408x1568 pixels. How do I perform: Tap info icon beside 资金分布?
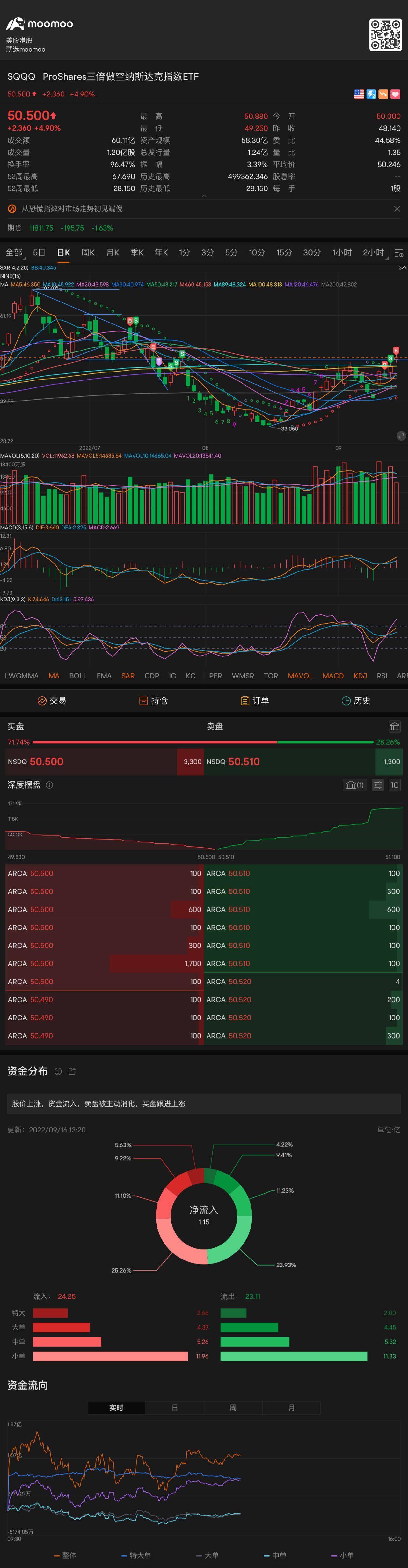coord(58,1071)
